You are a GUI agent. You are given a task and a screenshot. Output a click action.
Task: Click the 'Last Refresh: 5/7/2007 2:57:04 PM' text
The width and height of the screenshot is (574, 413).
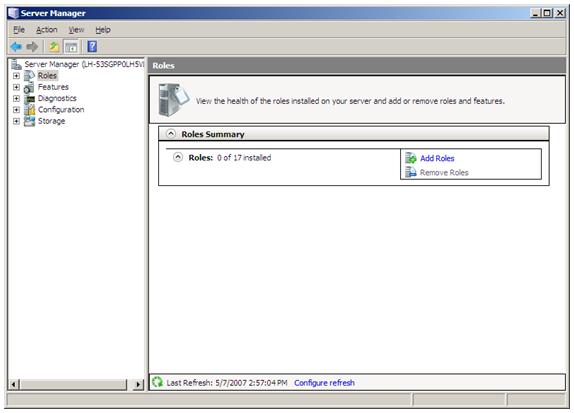227,383
